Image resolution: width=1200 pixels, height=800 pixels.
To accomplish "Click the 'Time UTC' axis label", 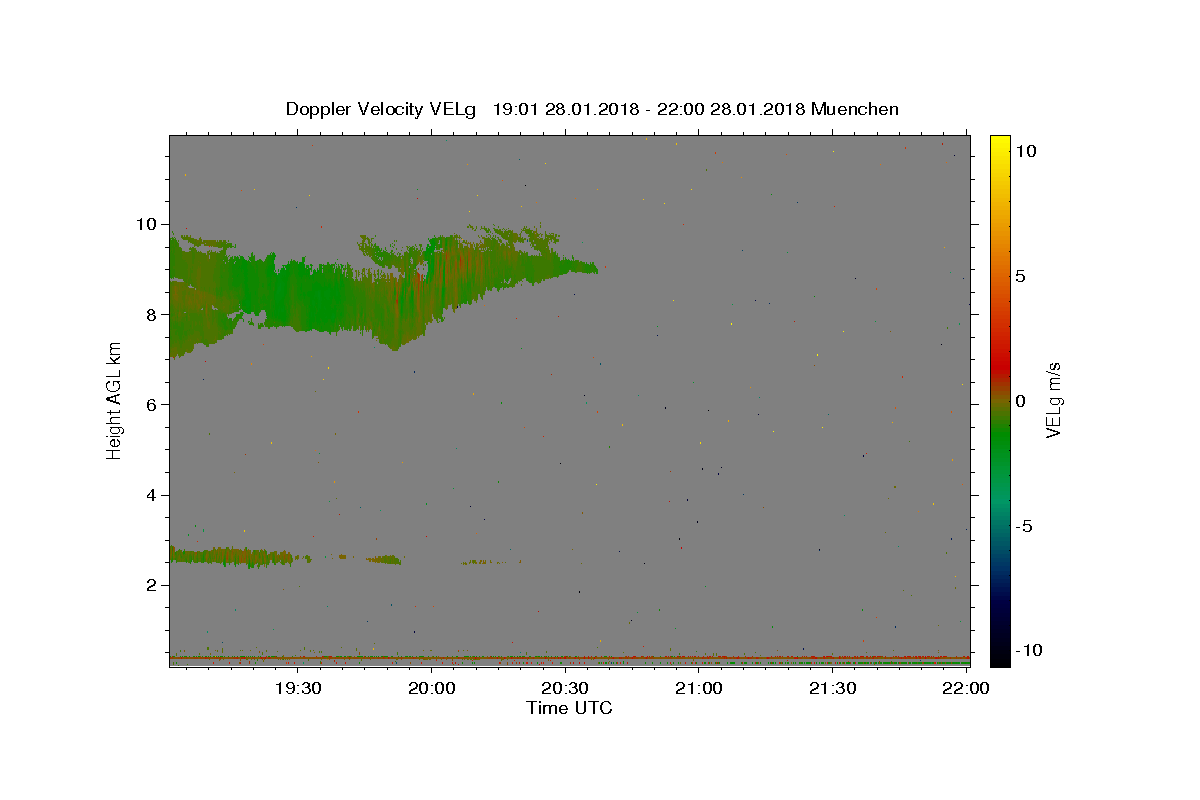I will click(x=569, y=708).
